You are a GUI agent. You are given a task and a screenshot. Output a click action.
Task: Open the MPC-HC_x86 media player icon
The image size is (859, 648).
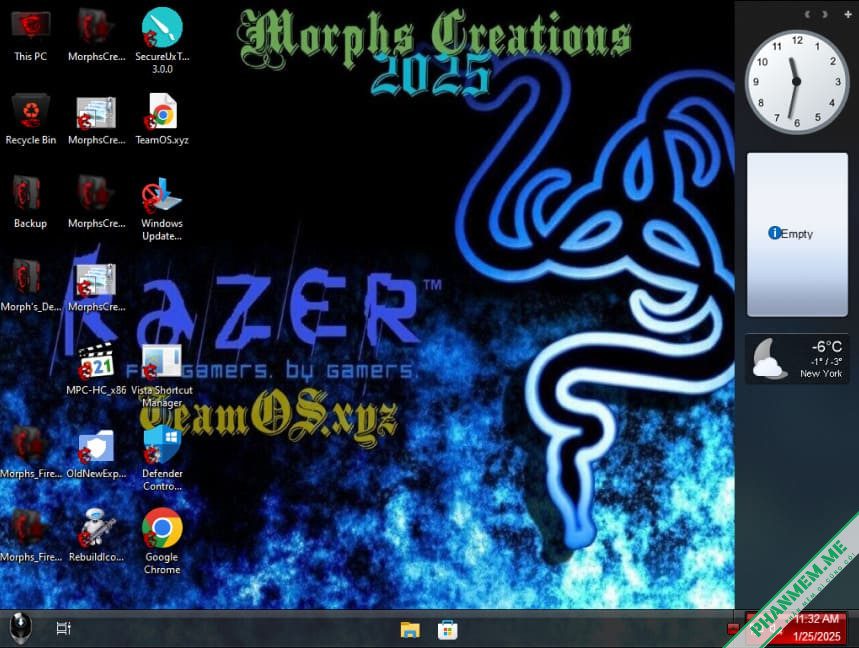96,368
